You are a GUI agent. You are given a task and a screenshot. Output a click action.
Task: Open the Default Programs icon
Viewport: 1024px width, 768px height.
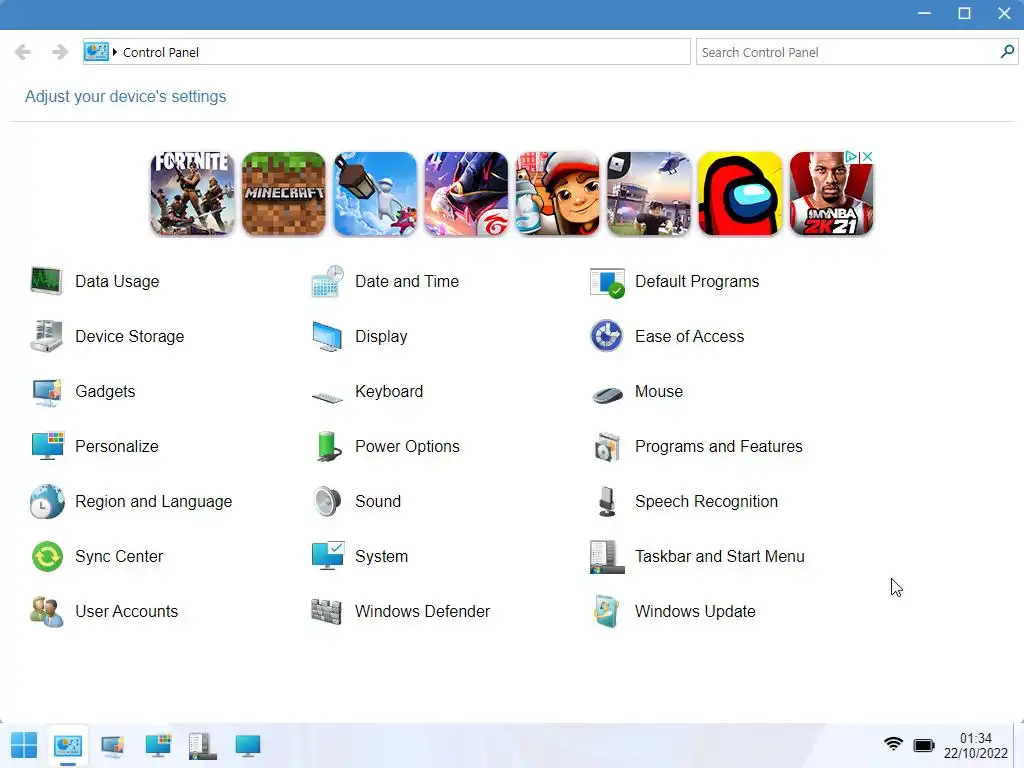[x=607, y=282]
